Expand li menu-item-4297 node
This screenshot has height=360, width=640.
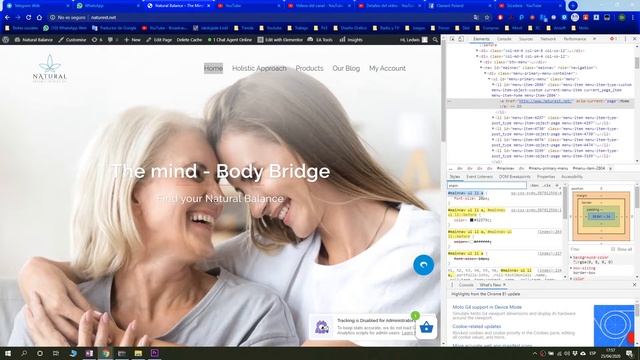[x=493, y=118]
